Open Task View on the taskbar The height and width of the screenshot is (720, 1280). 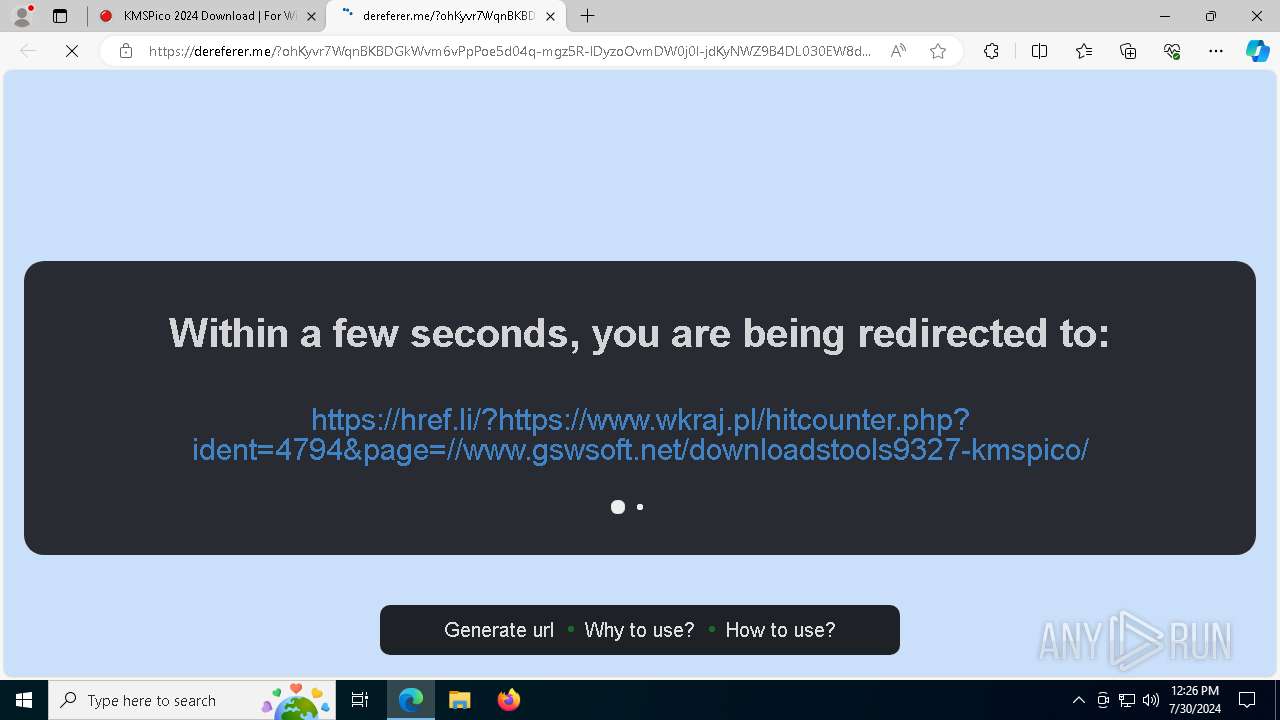point(360,700)
